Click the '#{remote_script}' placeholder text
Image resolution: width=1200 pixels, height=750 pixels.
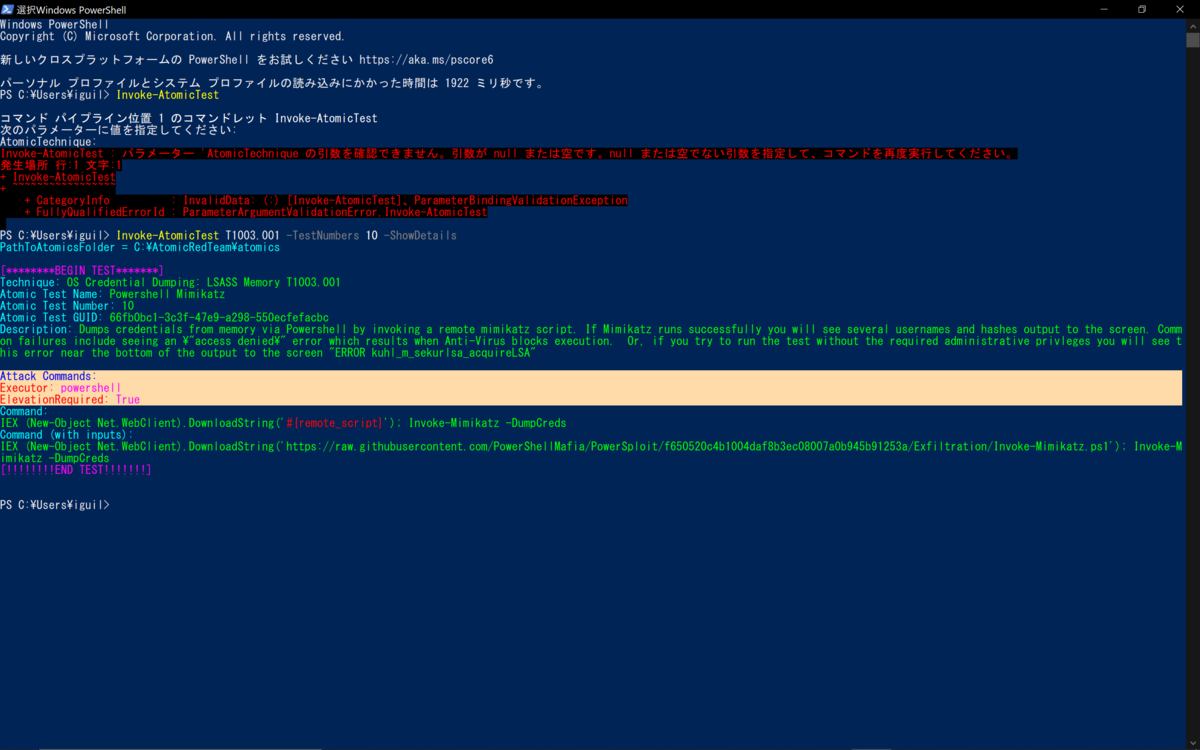coord(335,423)
